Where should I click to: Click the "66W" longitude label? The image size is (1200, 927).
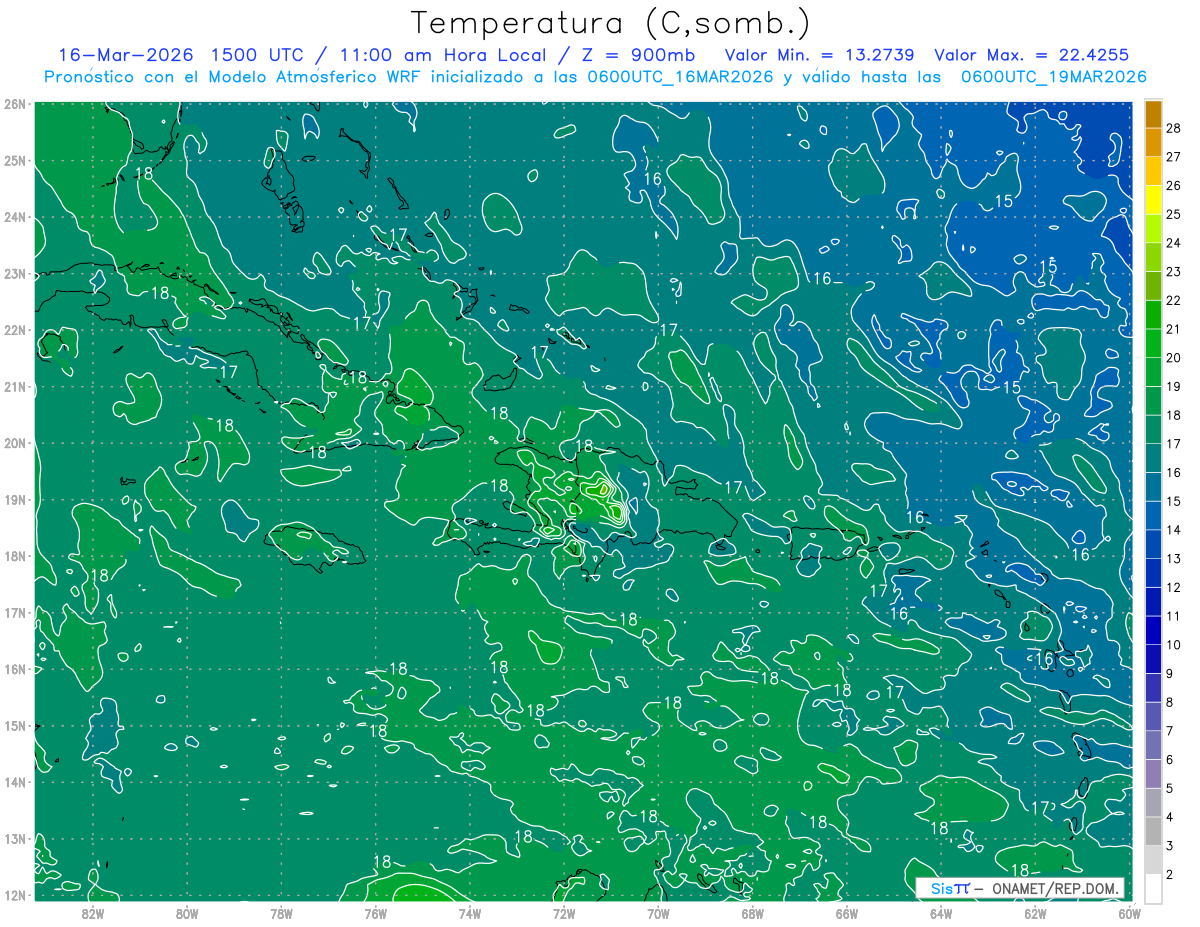pyautogui.click(x=846, y=912)
